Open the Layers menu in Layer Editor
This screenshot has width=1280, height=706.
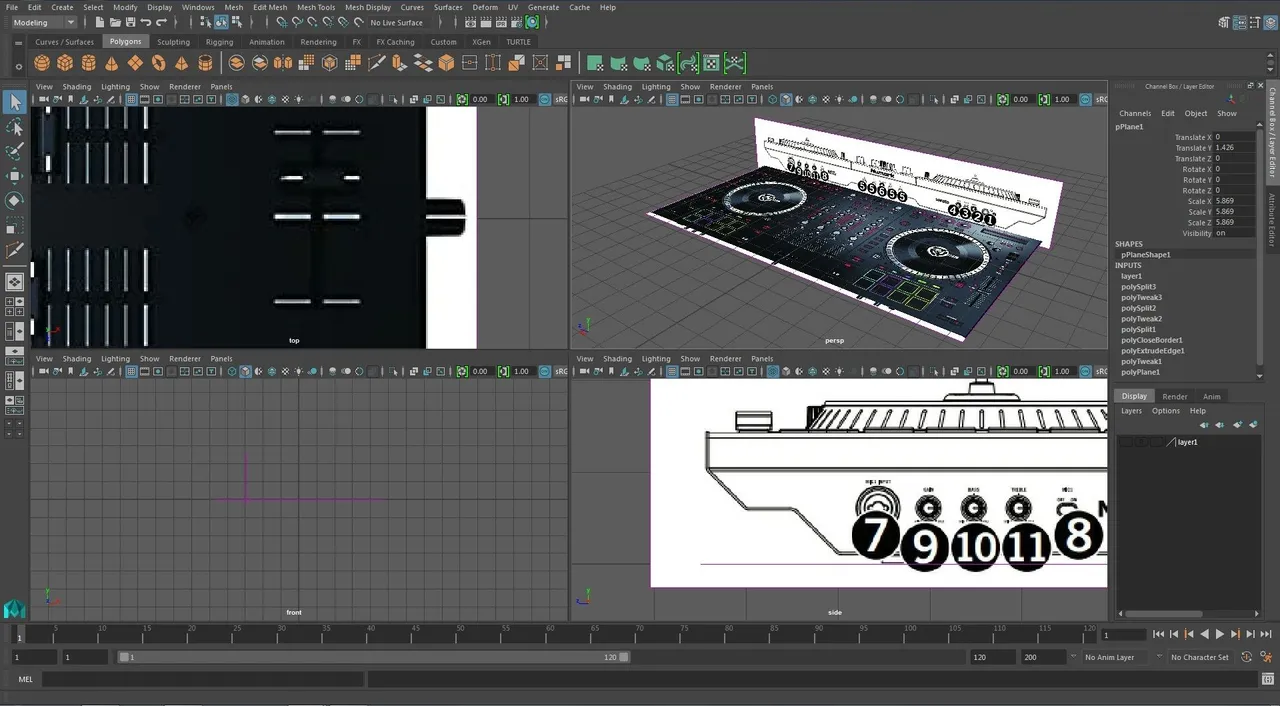tap(1131, 411)
